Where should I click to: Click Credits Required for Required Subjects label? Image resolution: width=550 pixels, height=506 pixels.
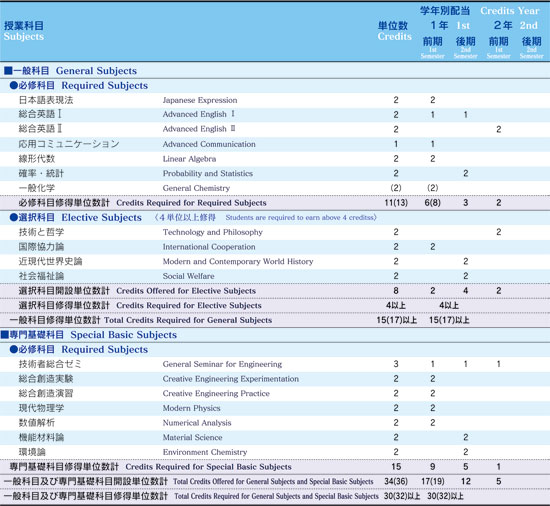click(192, 203)
